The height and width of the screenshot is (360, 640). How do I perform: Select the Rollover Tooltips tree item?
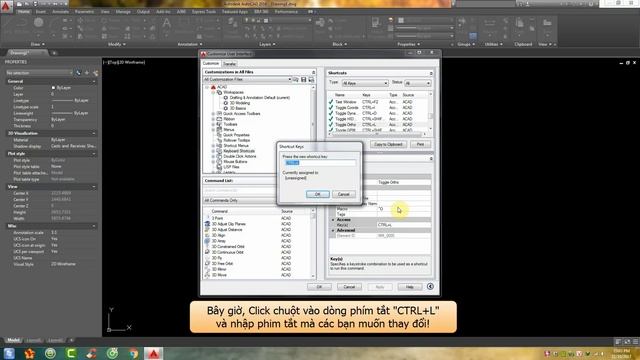[x=237, y=140]
